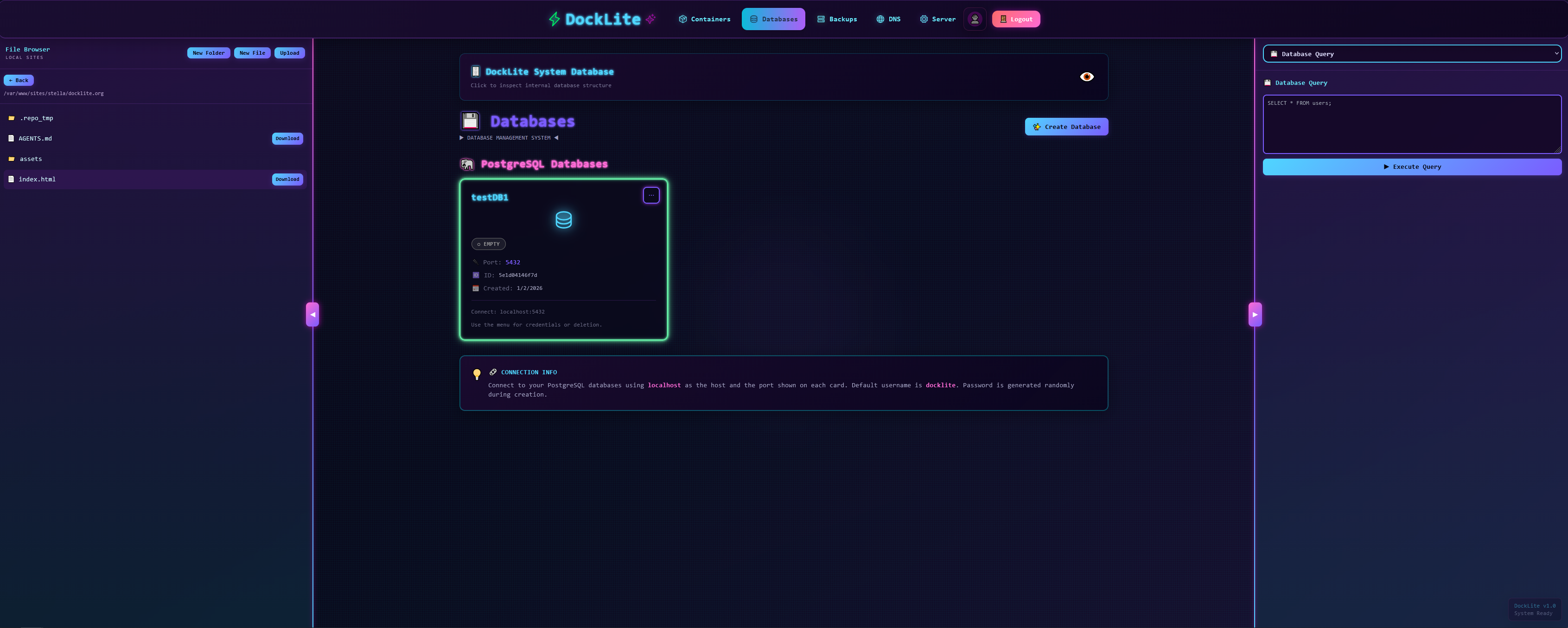
Task: Click the database ID 5e1d04146f7d
Action: coord(517,276)
